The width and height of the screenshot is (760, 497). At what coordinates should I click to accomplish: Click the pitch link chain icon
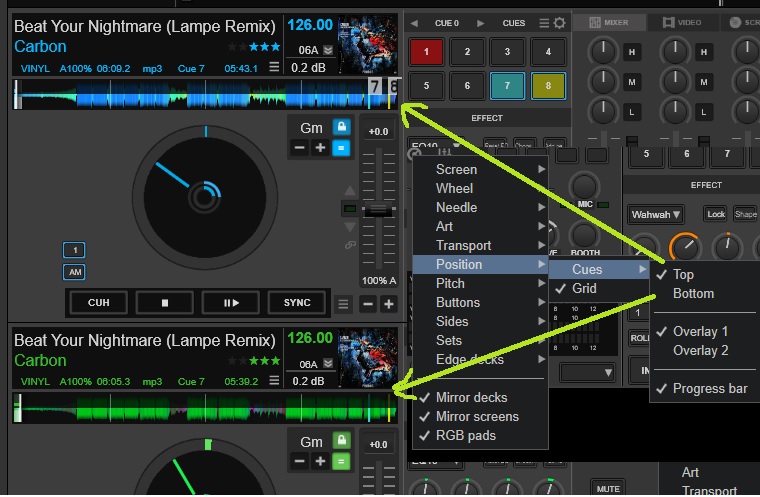(350, 245)
